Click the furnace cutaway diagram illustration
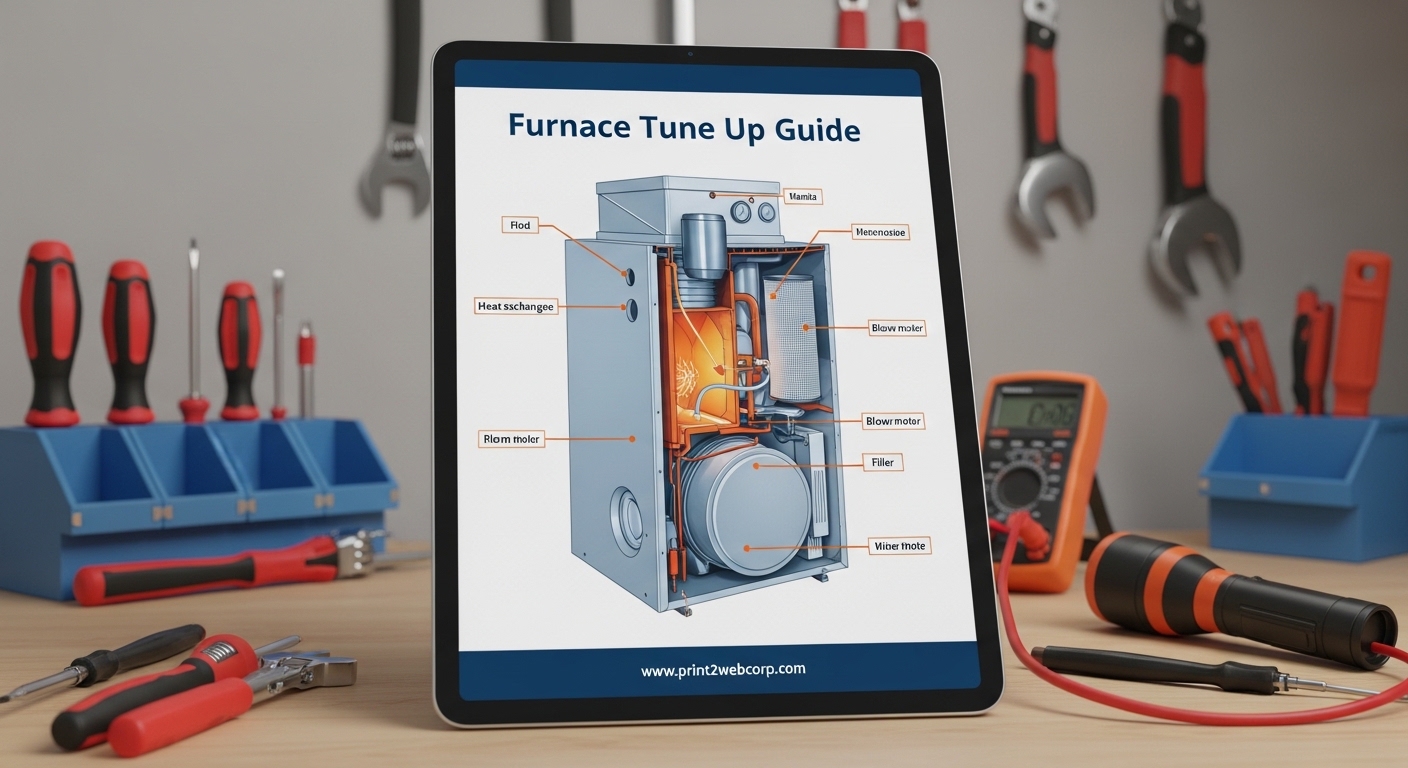This screenshot has height=768, width=1408. 705,395
